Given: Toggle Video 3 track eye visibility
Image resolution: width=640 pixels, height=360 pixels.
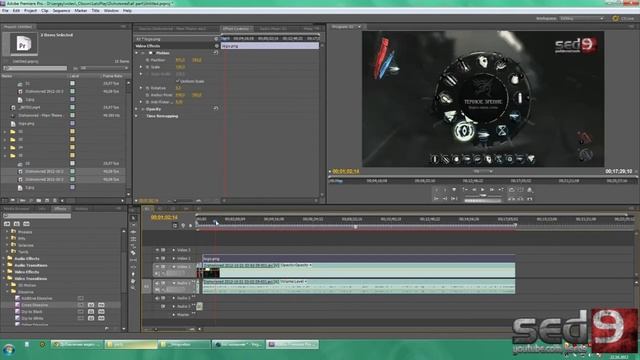Looking at the screenshot, I should (x=157, y=250).
